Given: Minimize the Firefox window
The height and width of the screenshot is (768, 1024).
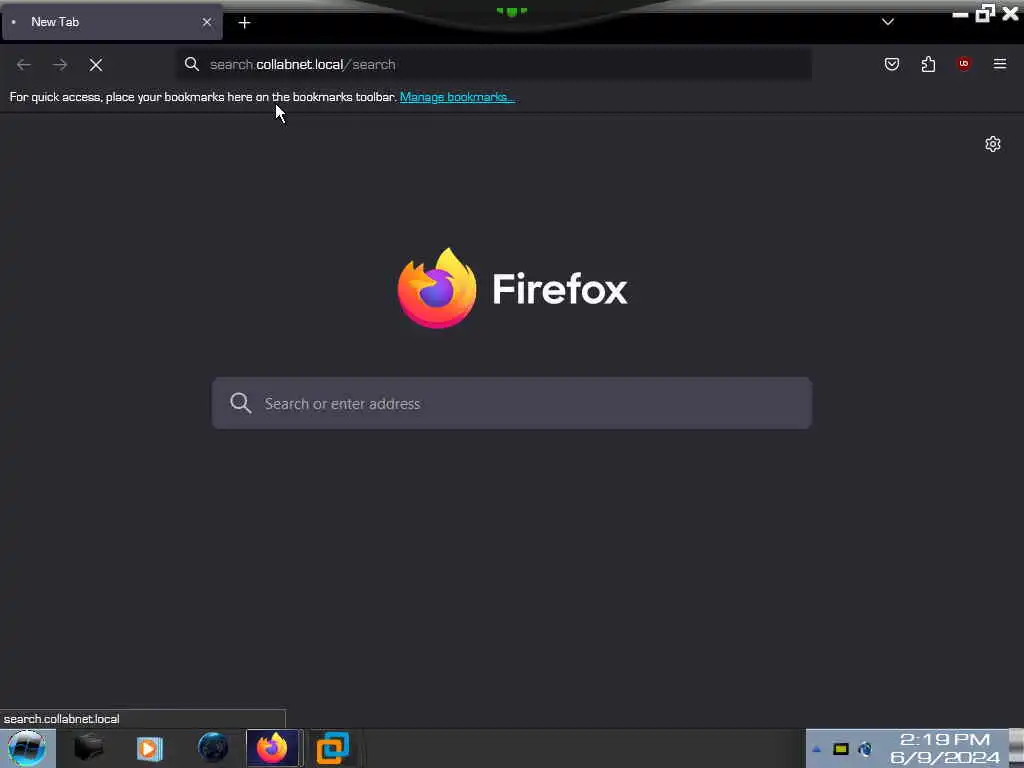Looking at the screenshot, I should click(x=960, y=14).
